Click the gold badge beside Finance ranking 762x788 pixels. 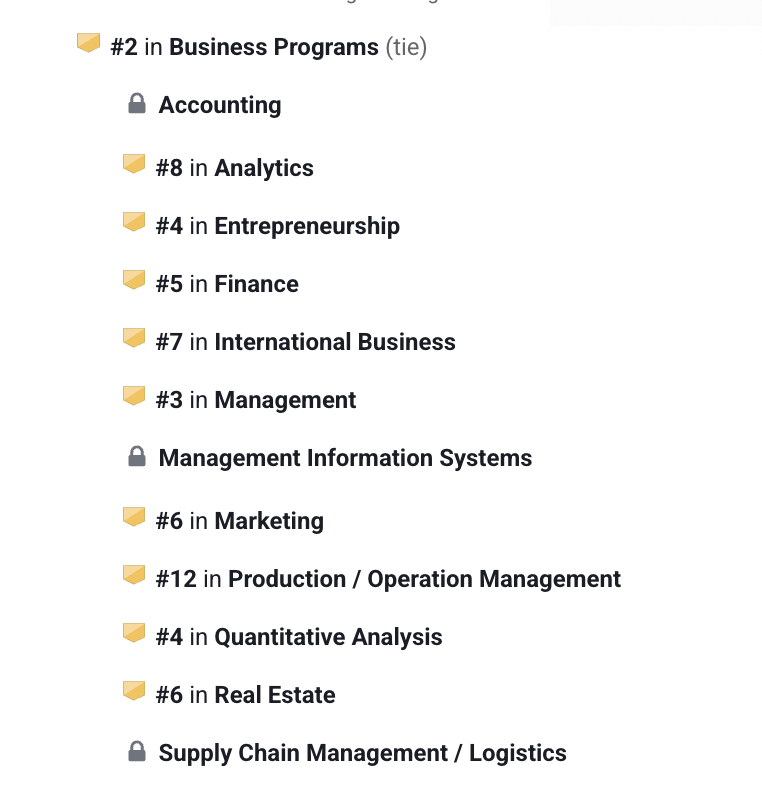(134, 280)
